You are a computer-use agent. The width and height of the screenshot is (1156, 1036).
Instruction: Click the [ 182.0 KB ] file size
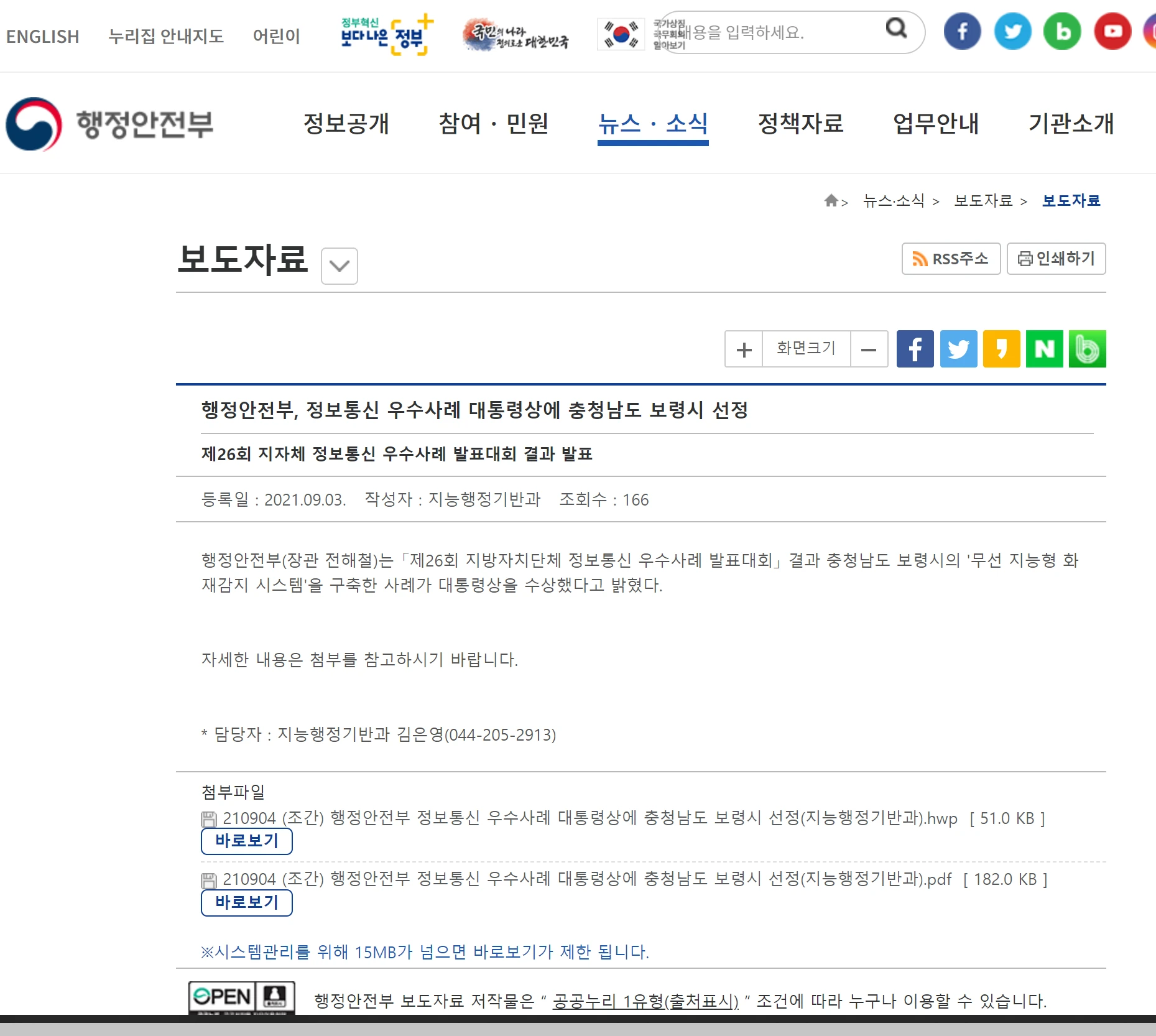pyautogui.click(x=1006, y=879)
